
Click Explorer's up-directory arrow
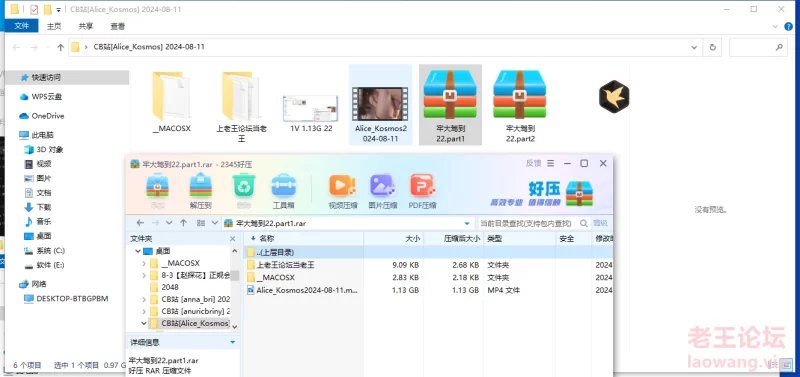tap(60, 47)
